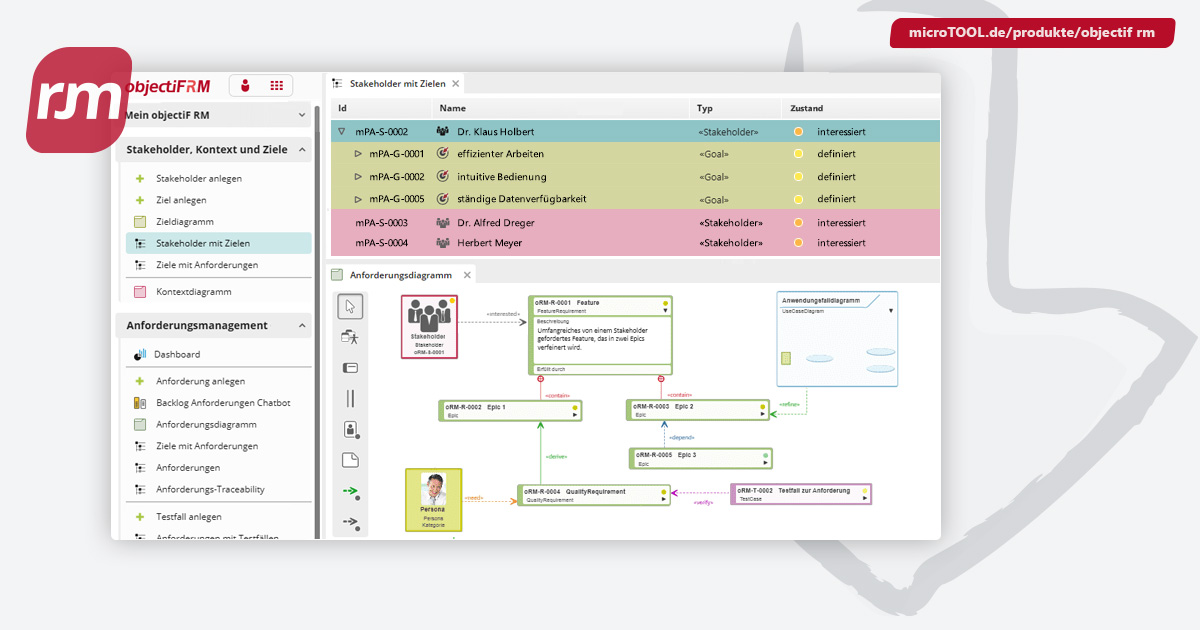Click the sidebar vertical scrollbar
This screenshot has width=1200, height=630.
pos(318,320)
